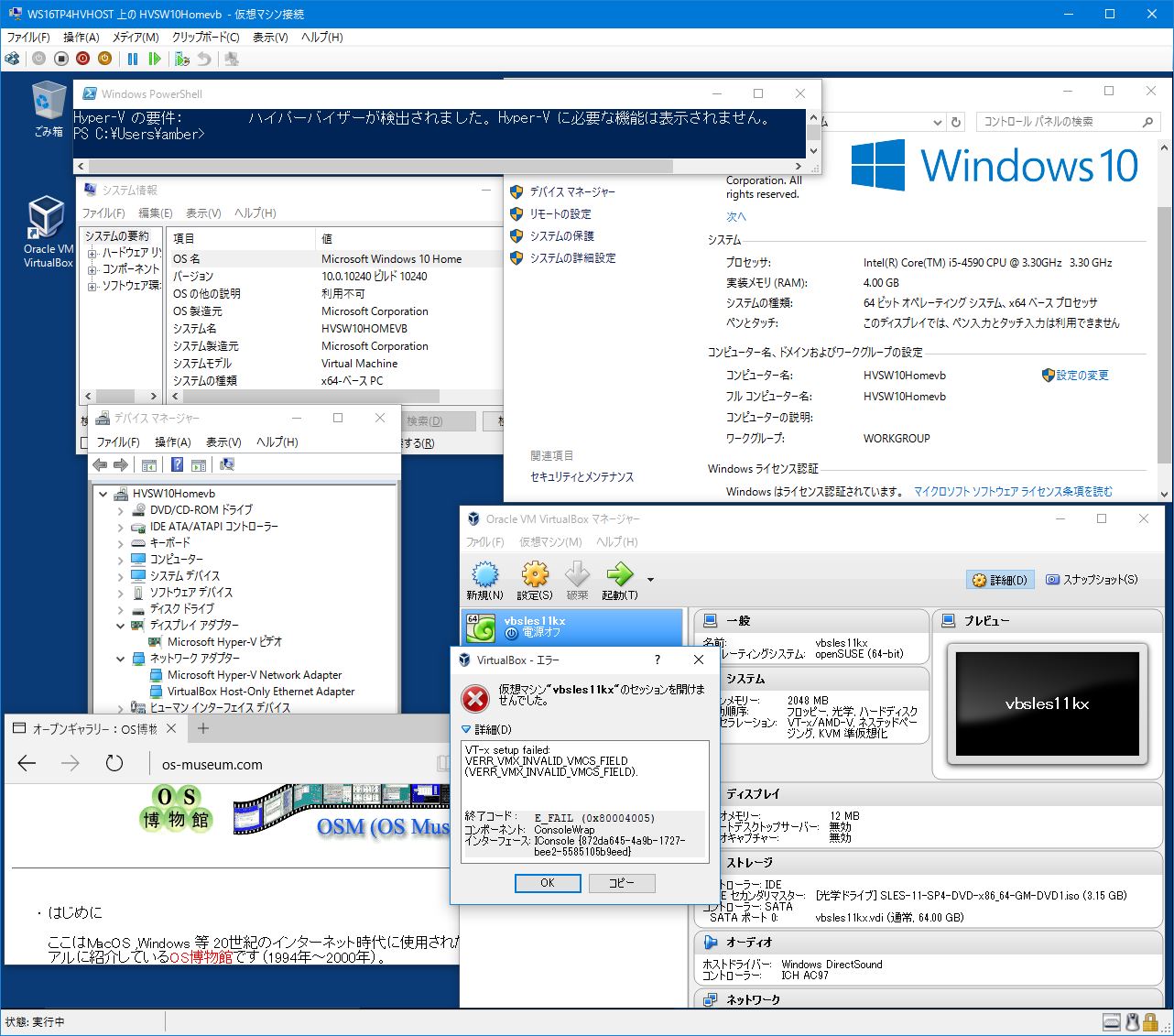Open リモートの設定 link
The height and width of the screenshot is (1036, 1174).
560,214
